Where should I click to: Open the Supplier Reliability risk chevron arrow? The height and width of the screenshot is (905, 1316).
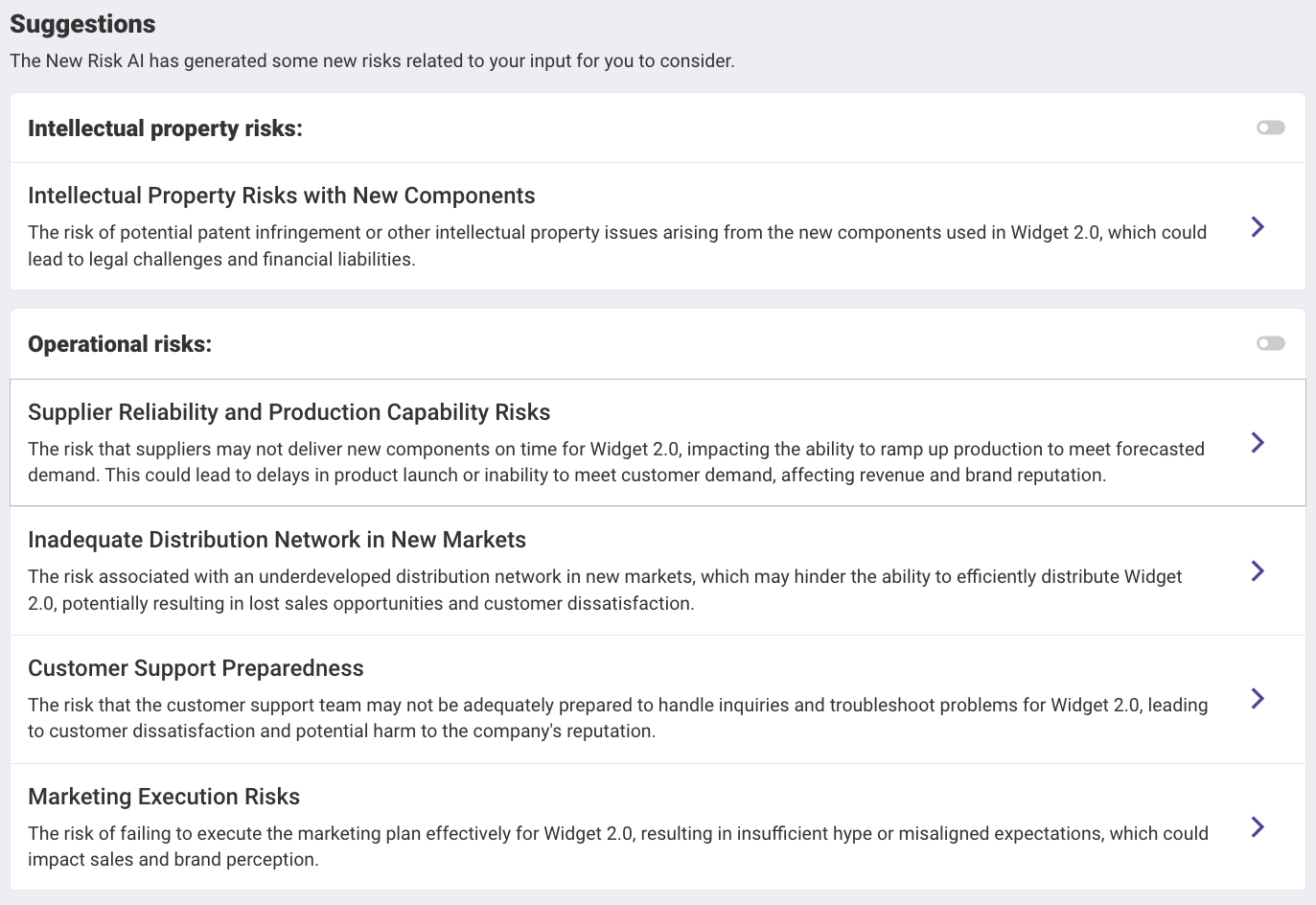coord(1258,442)
